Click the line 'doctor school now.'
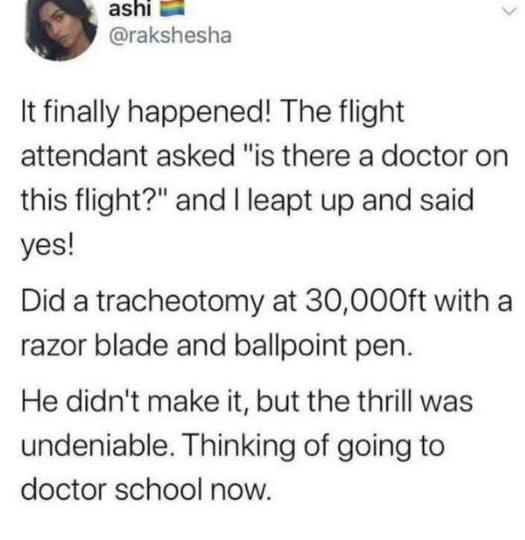Image resolution: width=525 pixels, height=540 pixels. click(146, 490)
